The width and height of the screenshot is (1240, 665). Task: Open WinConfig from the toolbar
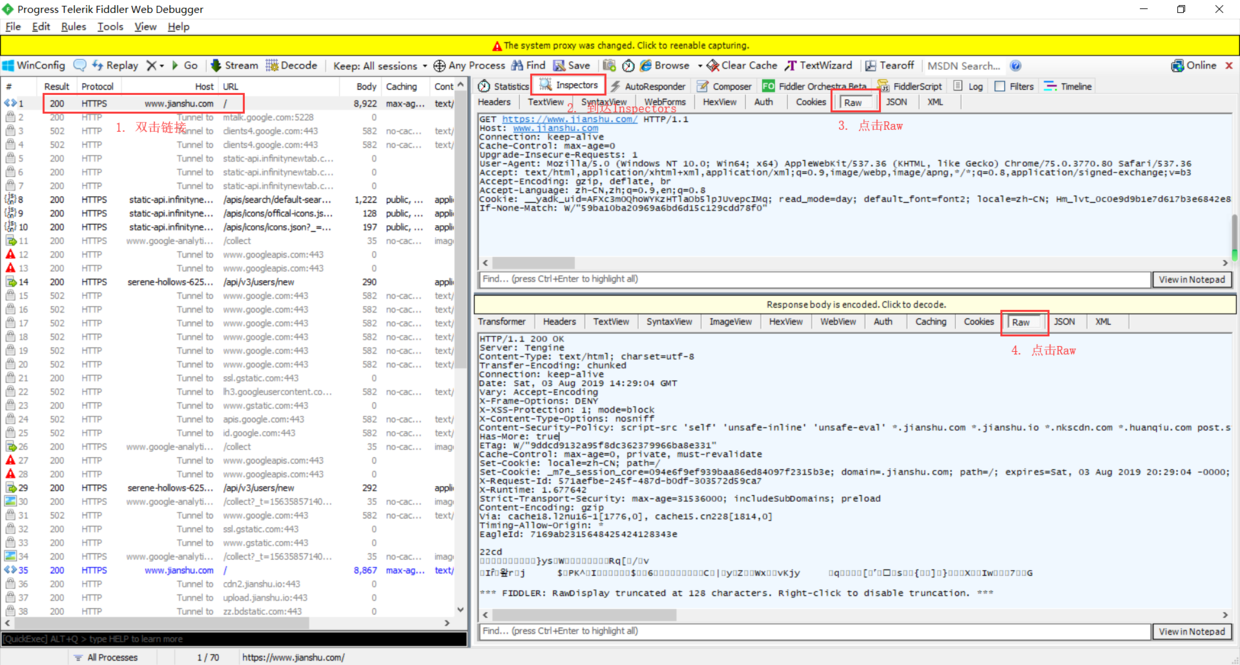[34, 66]
